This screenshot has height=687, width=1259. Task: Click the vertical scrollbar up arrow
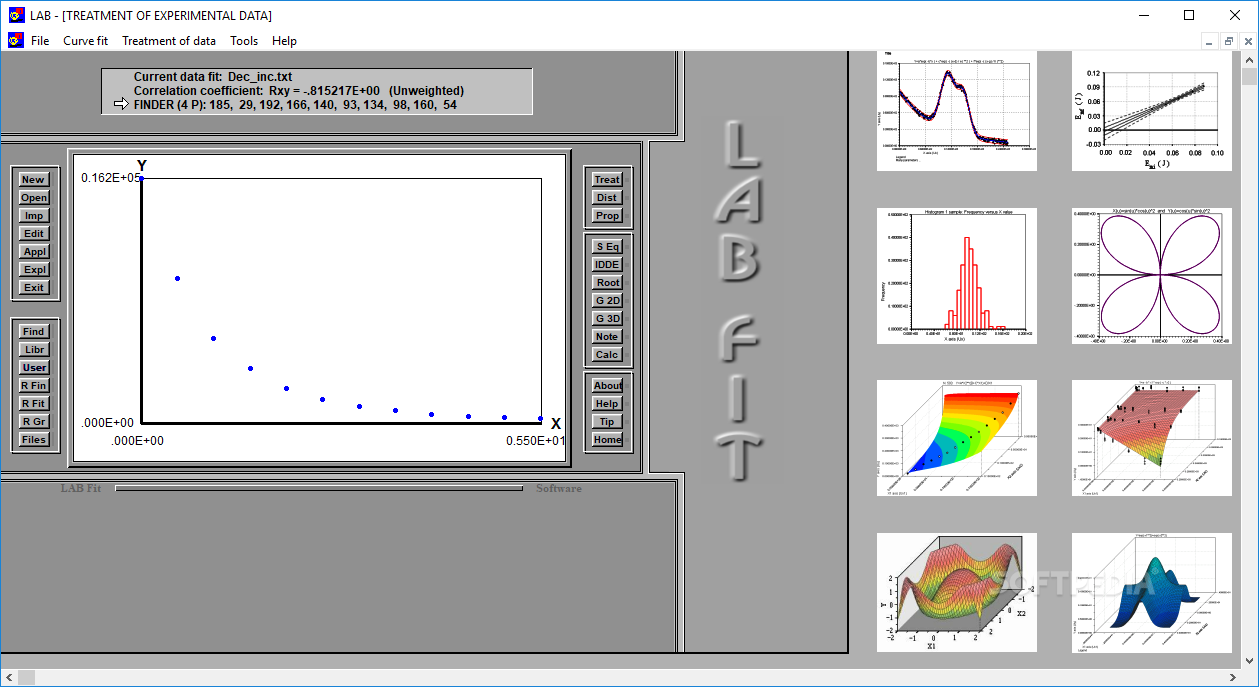1250,59
